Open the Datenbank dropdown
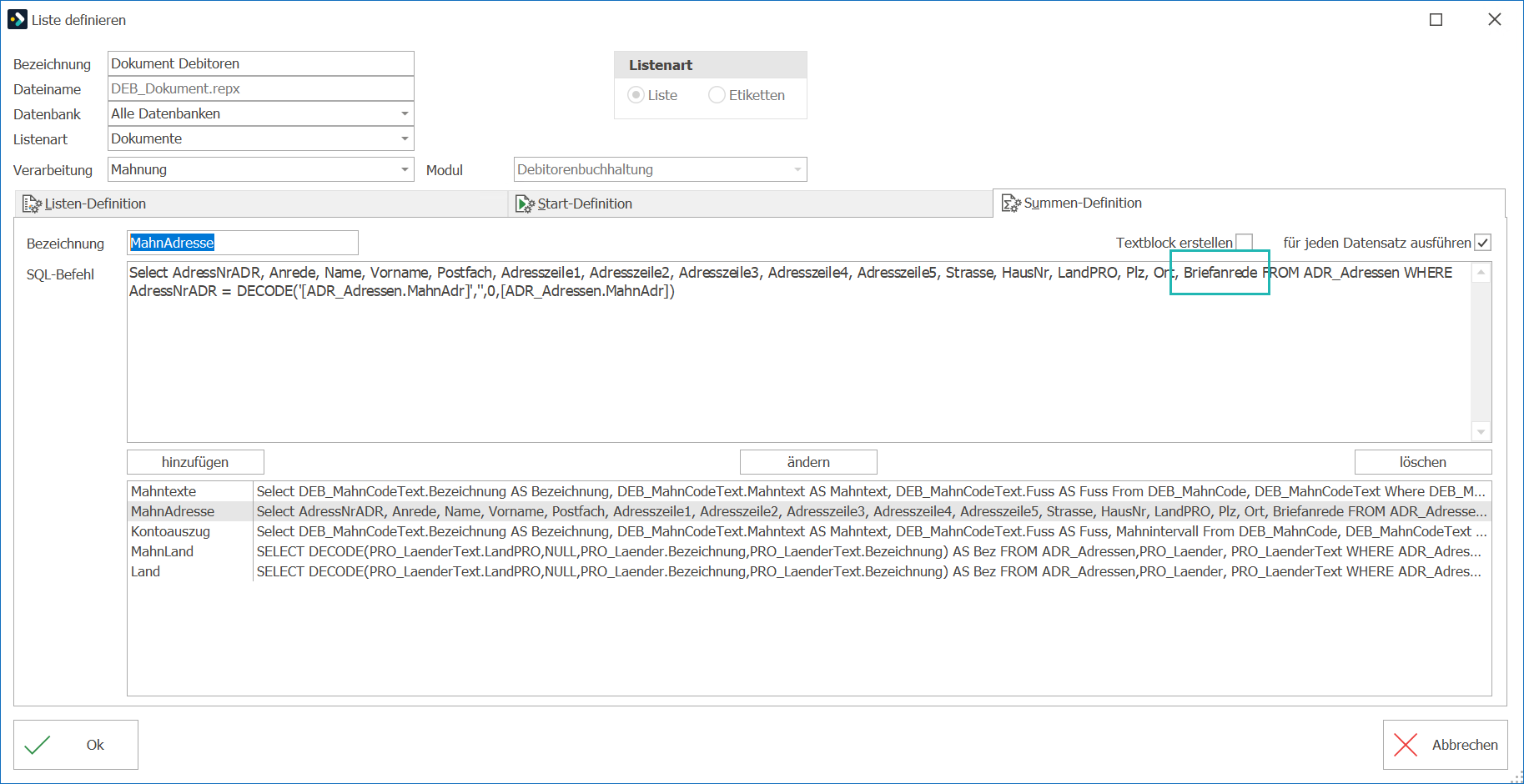The image size is (1524, 784). click(405, 113)
